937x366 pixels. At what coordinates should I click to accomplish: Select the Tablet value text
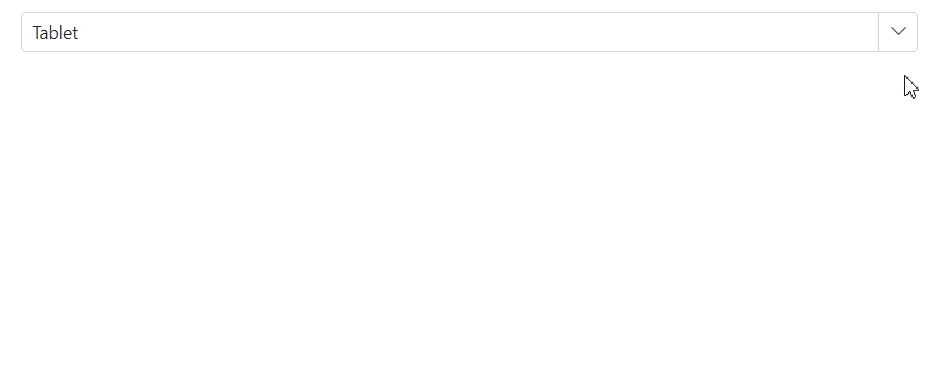55,33
